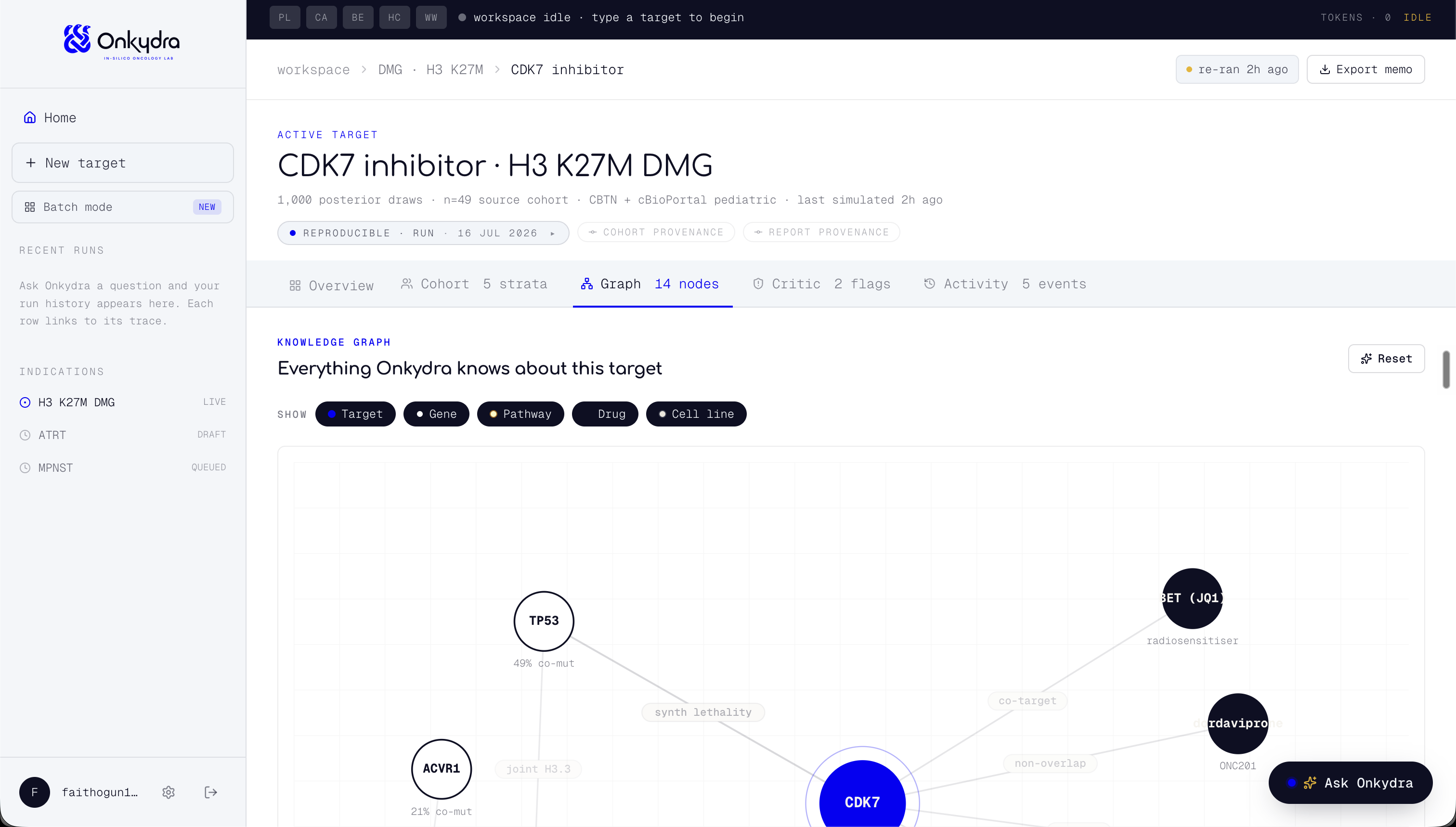
Task: Open the ATRT draft indication
Action: [x=122, y=435]
